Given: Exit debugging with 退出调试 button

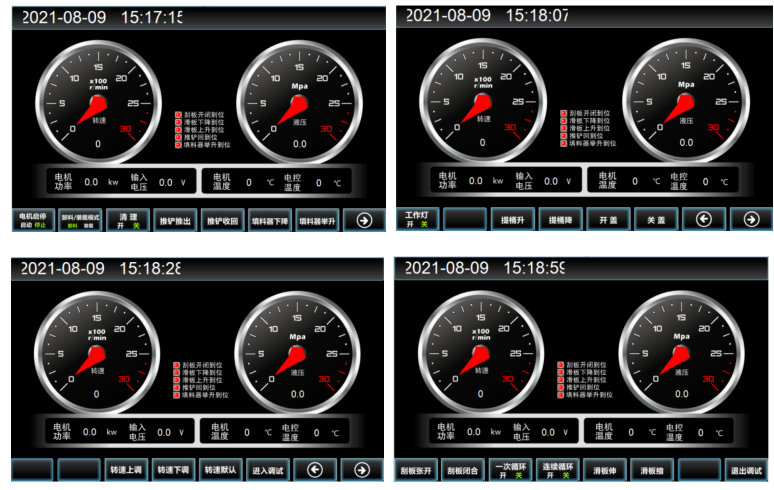Looking at the screenshot, I should pos(747,469).
